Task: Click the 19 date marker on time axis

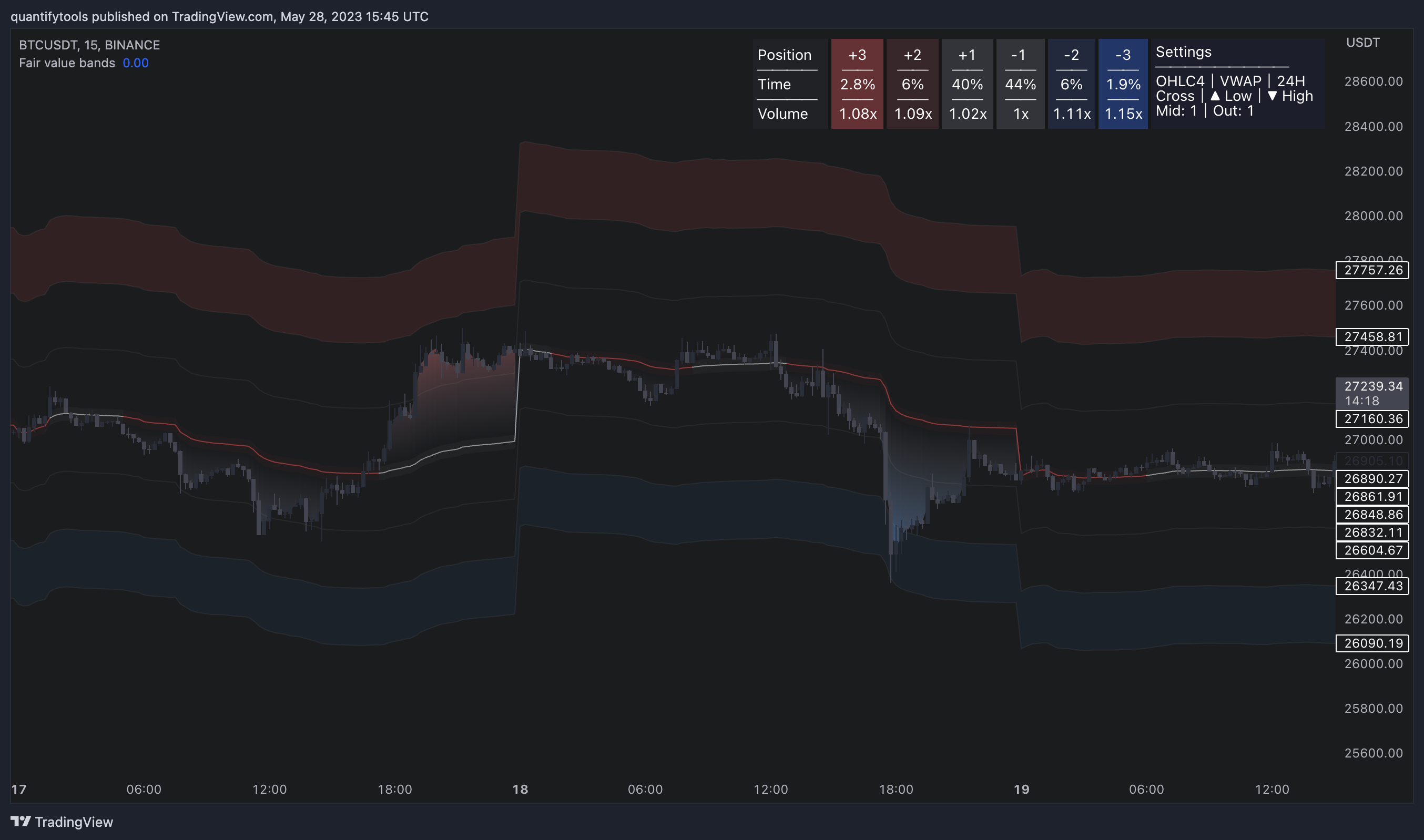Action: click(1021, 789)
